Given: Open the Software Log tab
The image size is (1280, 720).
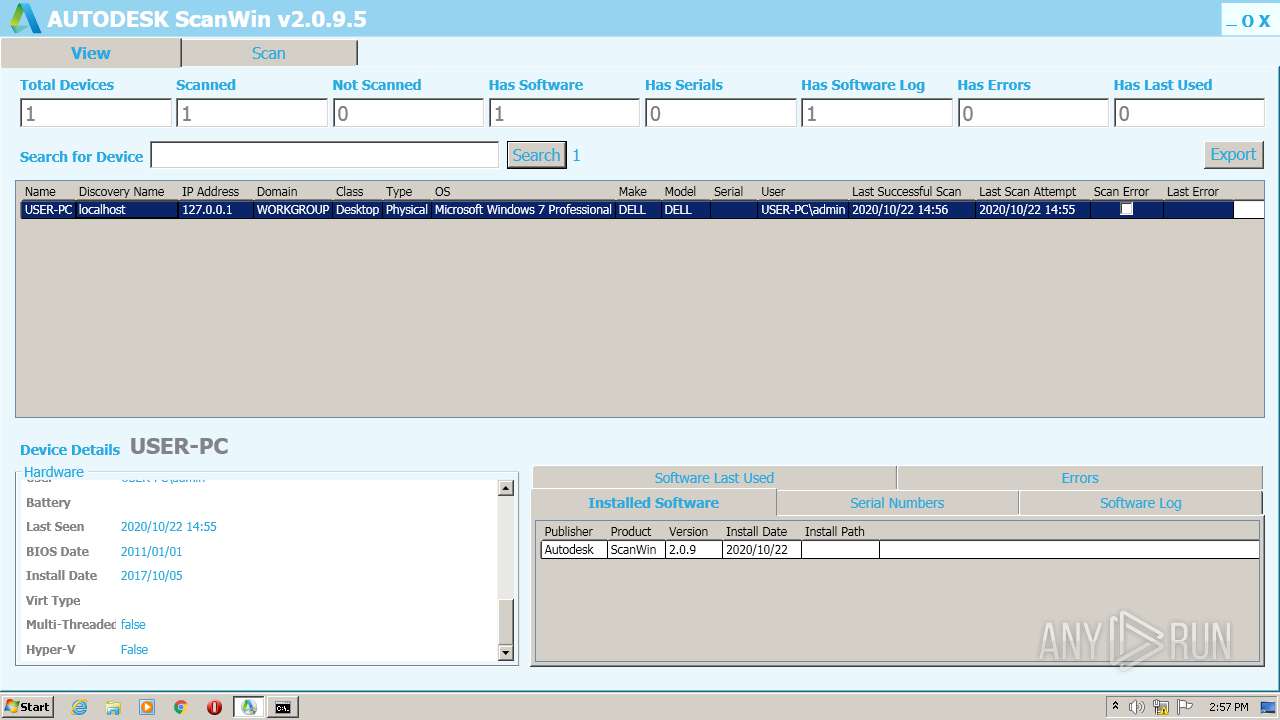Looking at the screenshot, I should point(1141,503).
